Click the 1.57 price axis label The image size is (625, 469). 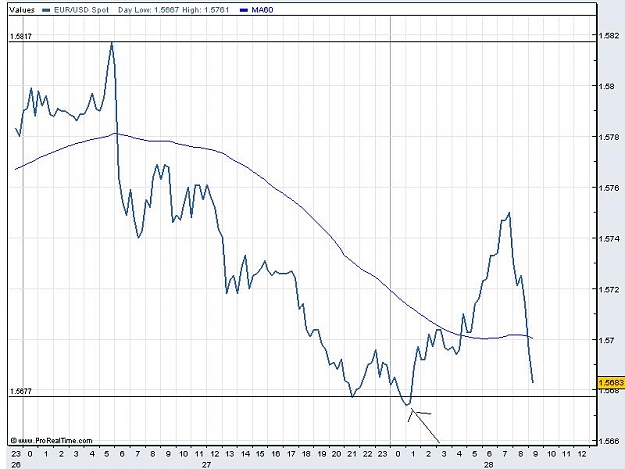606,340
